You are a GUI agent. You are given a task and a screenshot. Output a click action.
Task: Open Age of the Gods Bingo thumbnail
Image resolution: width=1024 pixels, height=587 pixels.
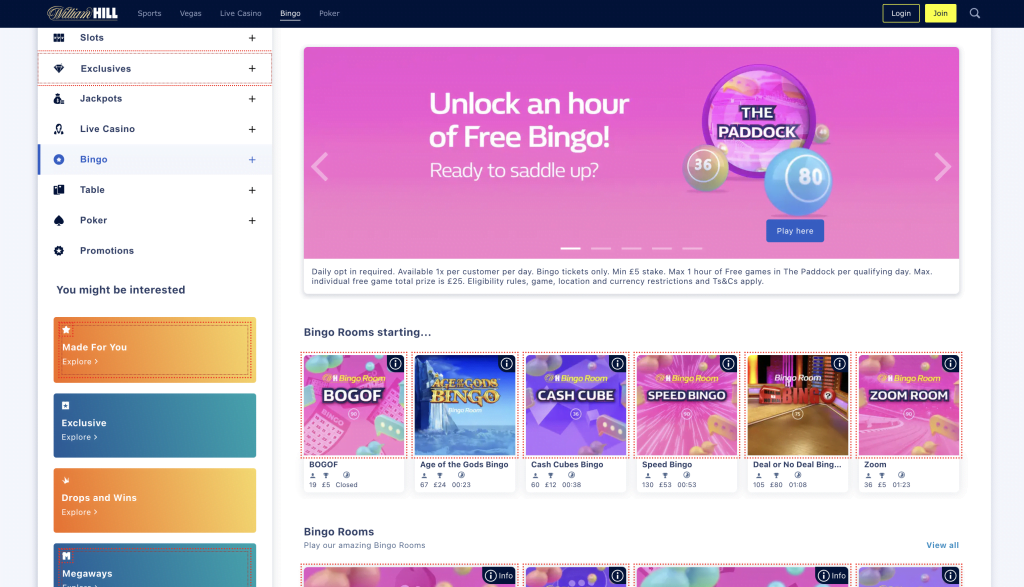coord(464,405)
